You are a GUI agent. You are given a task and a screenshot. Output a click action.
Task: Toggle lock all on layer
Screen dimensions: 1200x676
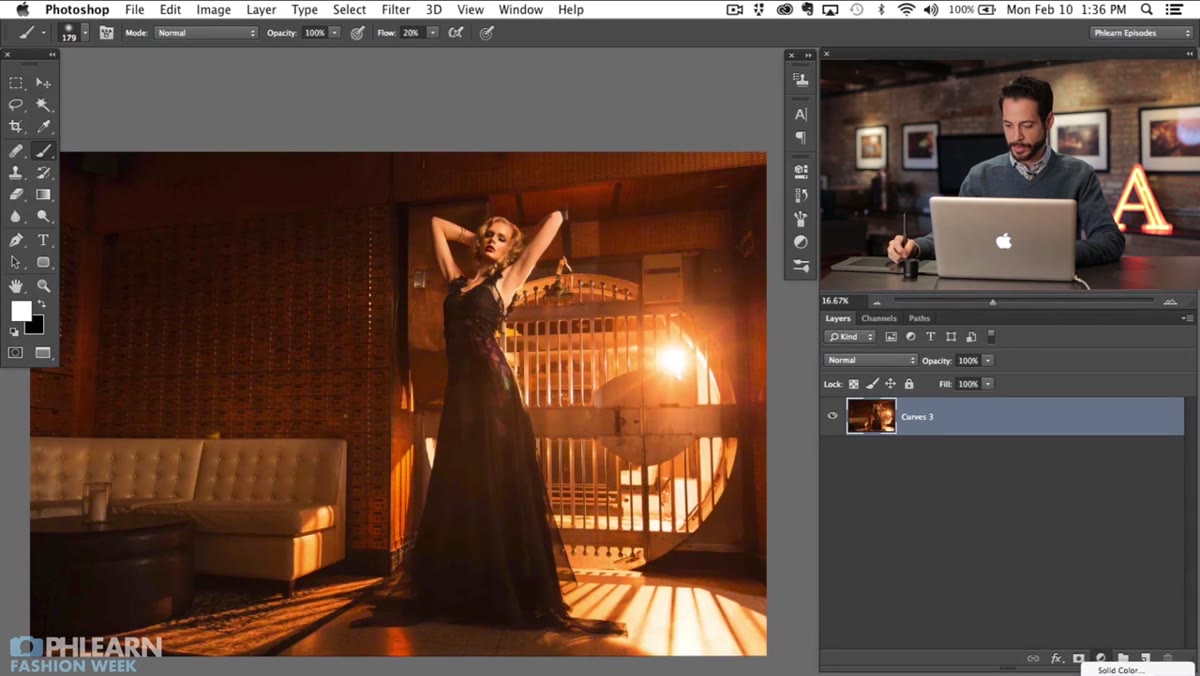[x=908, y=384]
